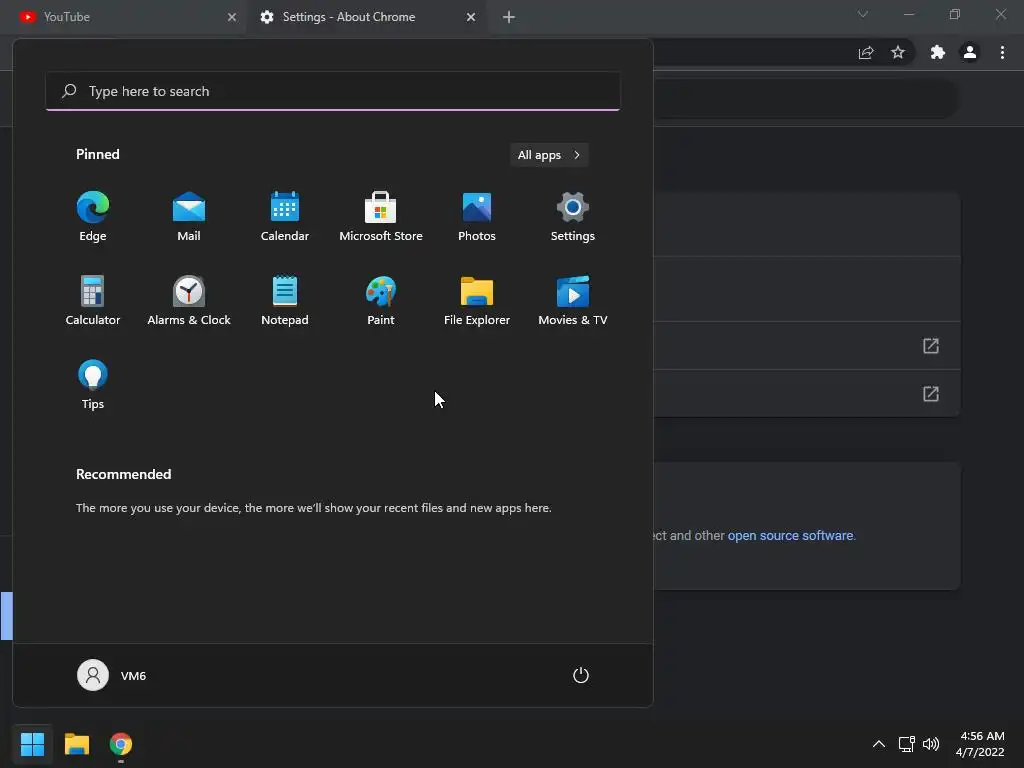Open the clock and date flyout
Viewport: 1024px width, 768px height.
click(x=980, y=744)
